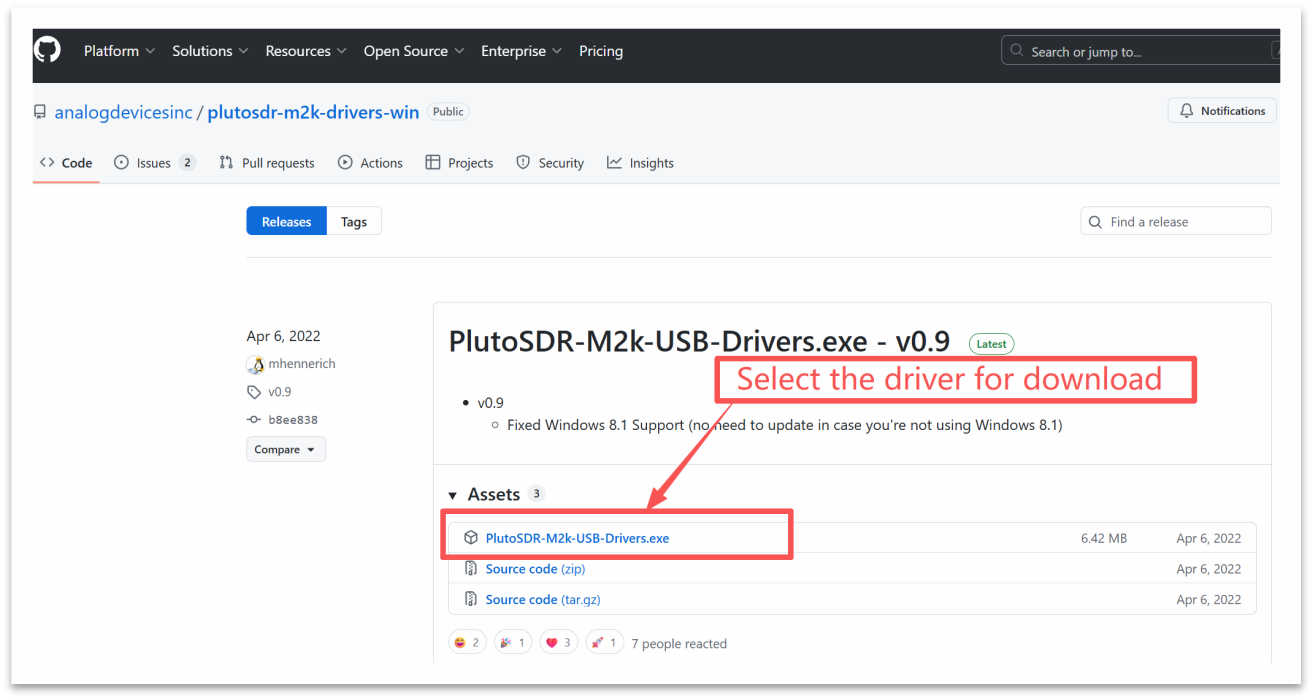1312x700 pixels.
Task: Expand the Platform menu
Action: [119, 51]
